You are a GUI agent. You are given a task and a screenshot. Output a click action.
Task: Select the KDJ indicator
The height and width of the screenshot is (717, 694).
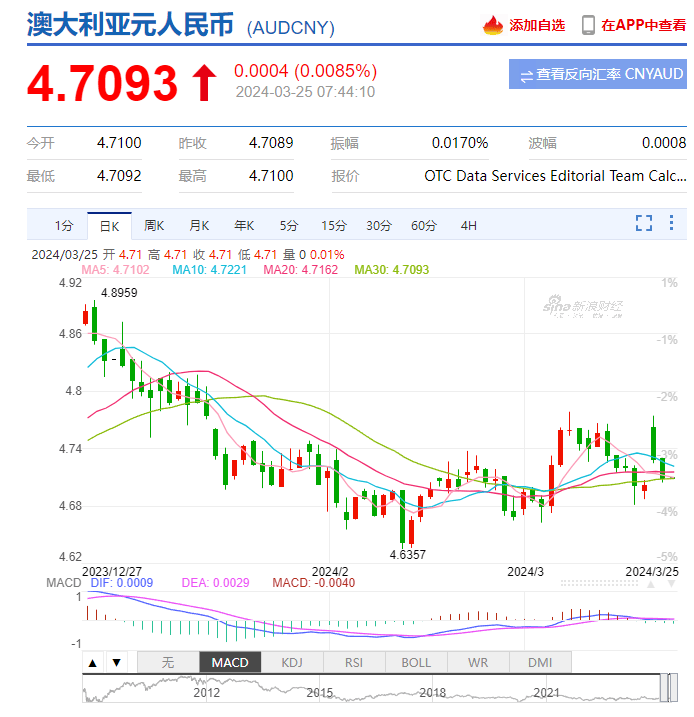pyautogui.click(x=292, y=662)
